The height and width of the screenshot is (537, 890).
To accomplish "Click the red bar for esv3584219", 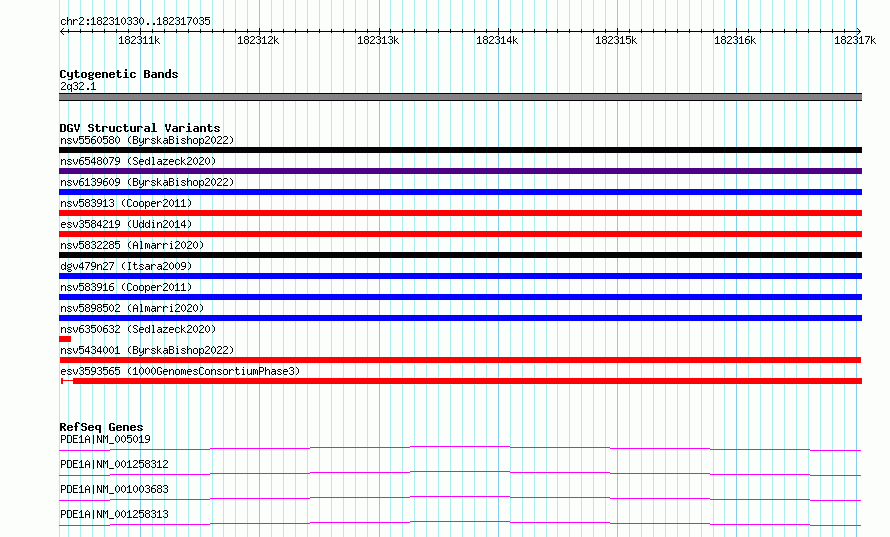I will [460, 234].
